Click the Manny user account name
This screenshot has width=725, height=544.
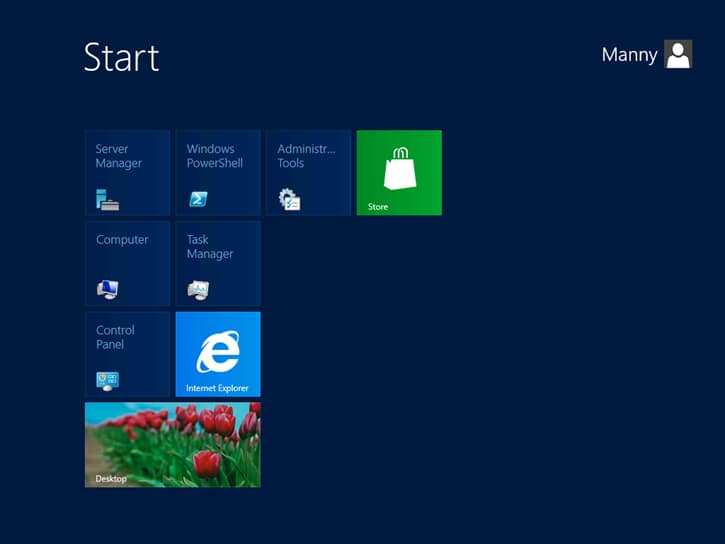(629, 55)
